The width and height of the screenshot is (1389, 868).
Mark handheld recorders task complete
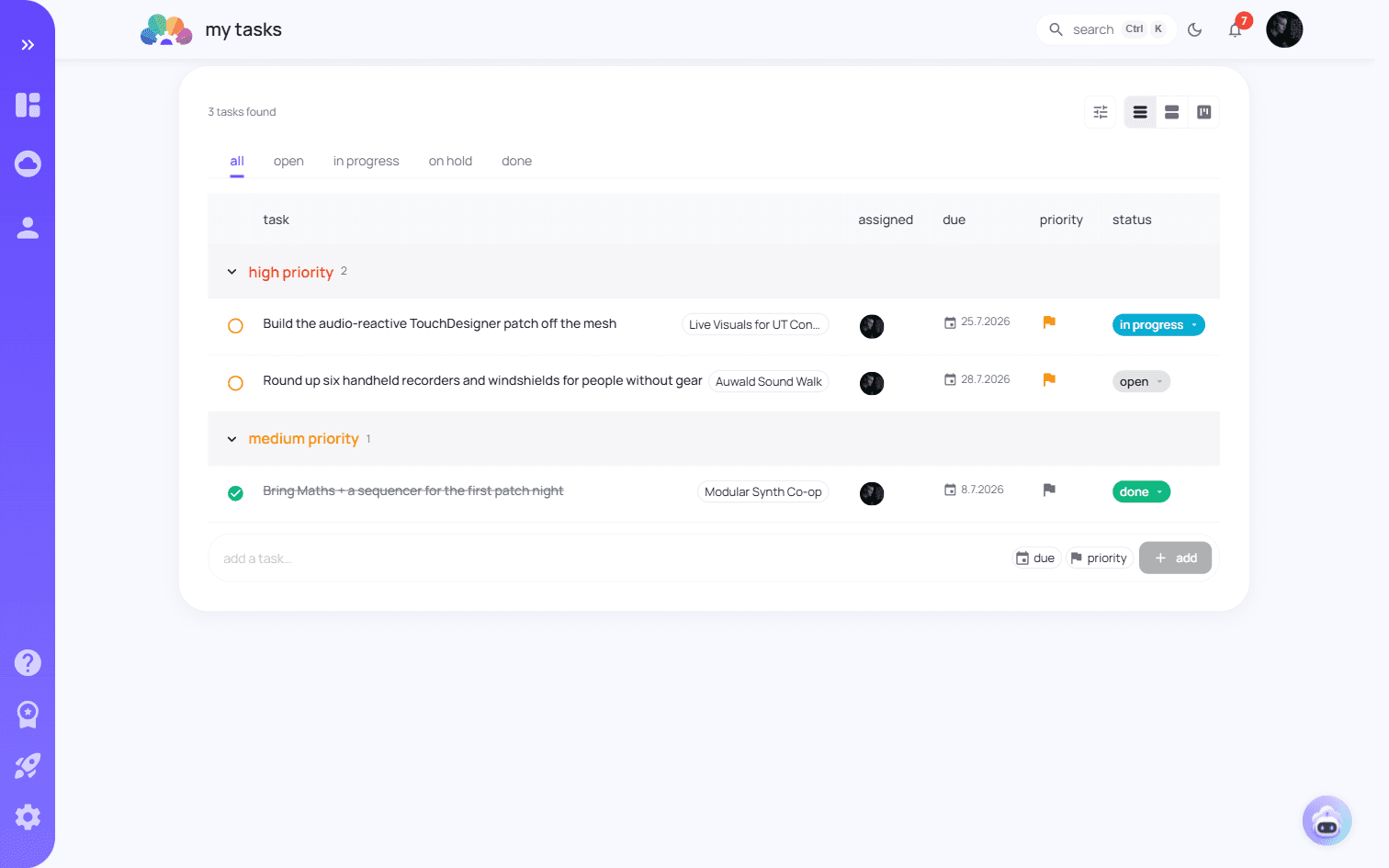[x=235, y=383]
